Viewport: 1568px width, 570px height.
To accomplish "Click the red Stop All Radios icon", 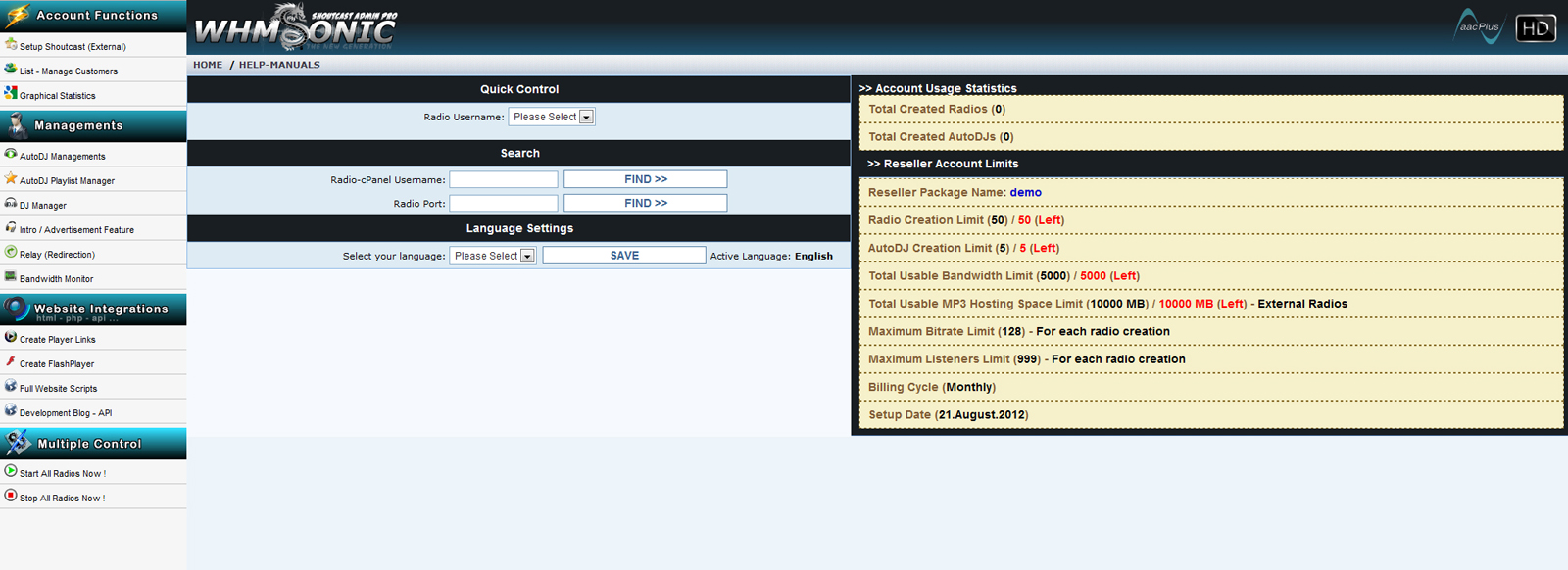I will [x=11, y=496].
